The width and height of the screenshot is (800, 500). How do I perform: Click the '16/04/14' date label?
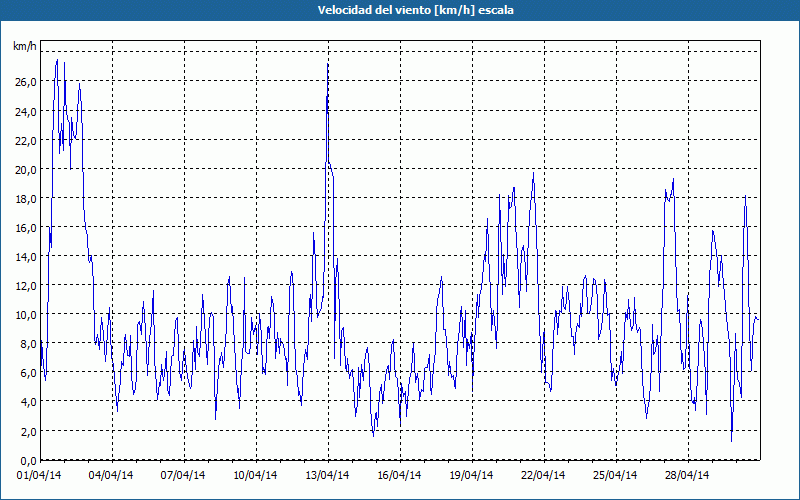coord(399,475)
